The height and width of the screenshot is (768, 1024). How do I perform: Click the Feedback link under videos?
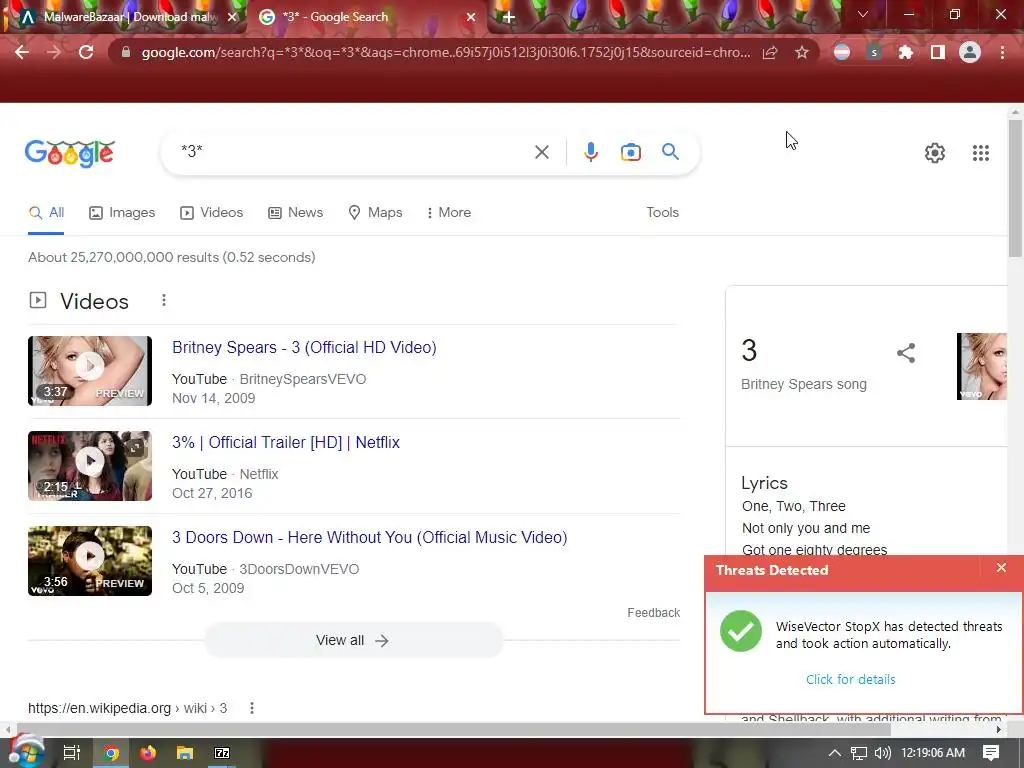(x=654, y=613)
